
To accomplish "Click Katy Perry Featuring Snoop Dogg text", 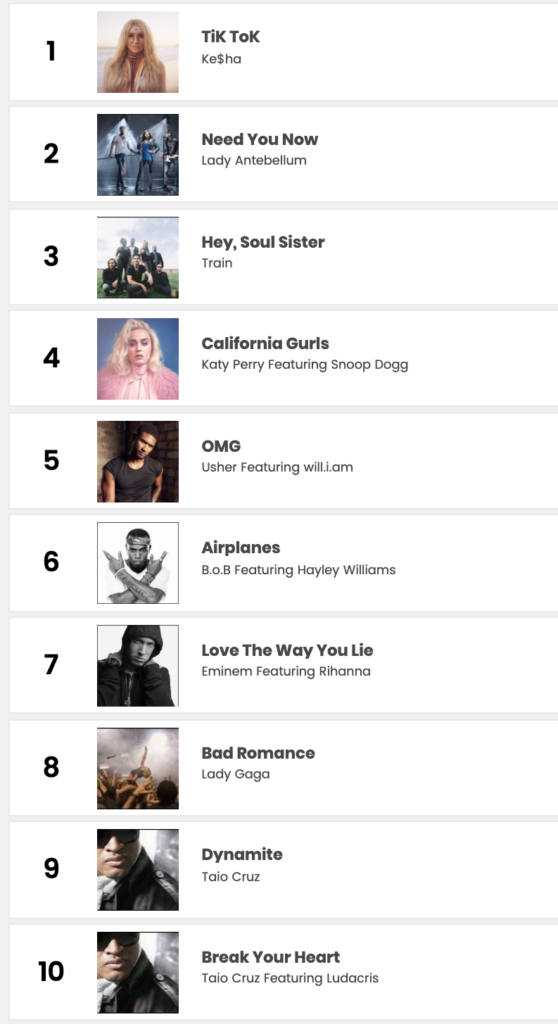I will (304, 364).
